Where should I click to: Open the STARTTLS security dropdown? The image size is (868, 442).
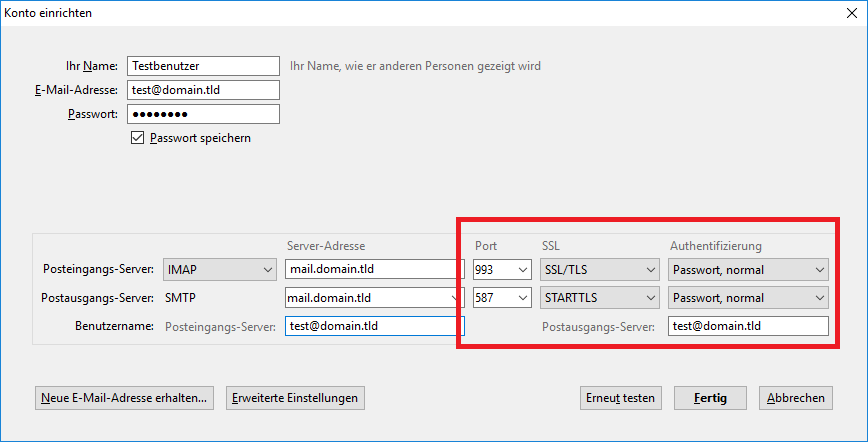point(599,298)
